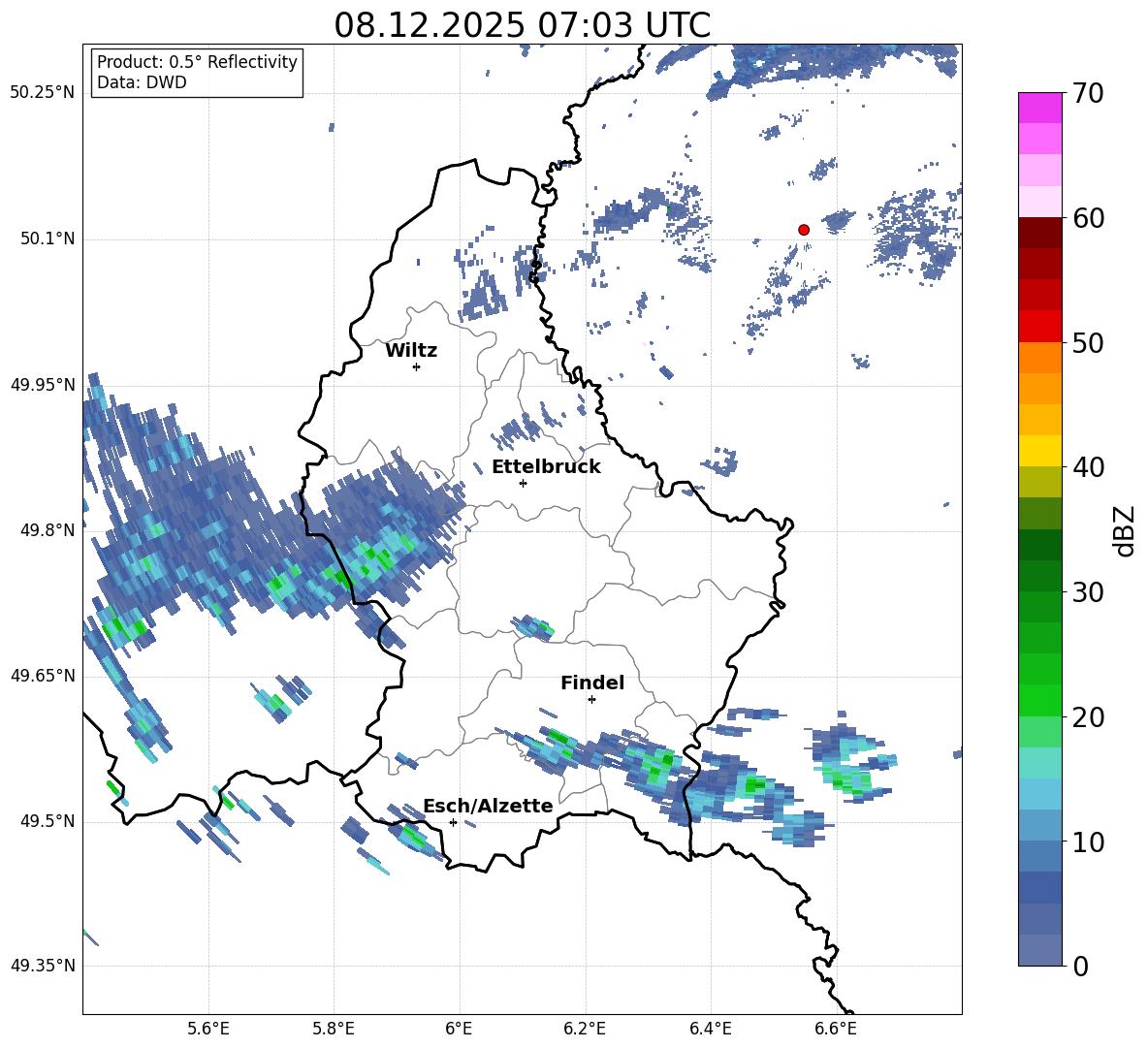Click the Ettelbruck city label
Viewport: 1148px width, 1048px height.
coord(546,467)
